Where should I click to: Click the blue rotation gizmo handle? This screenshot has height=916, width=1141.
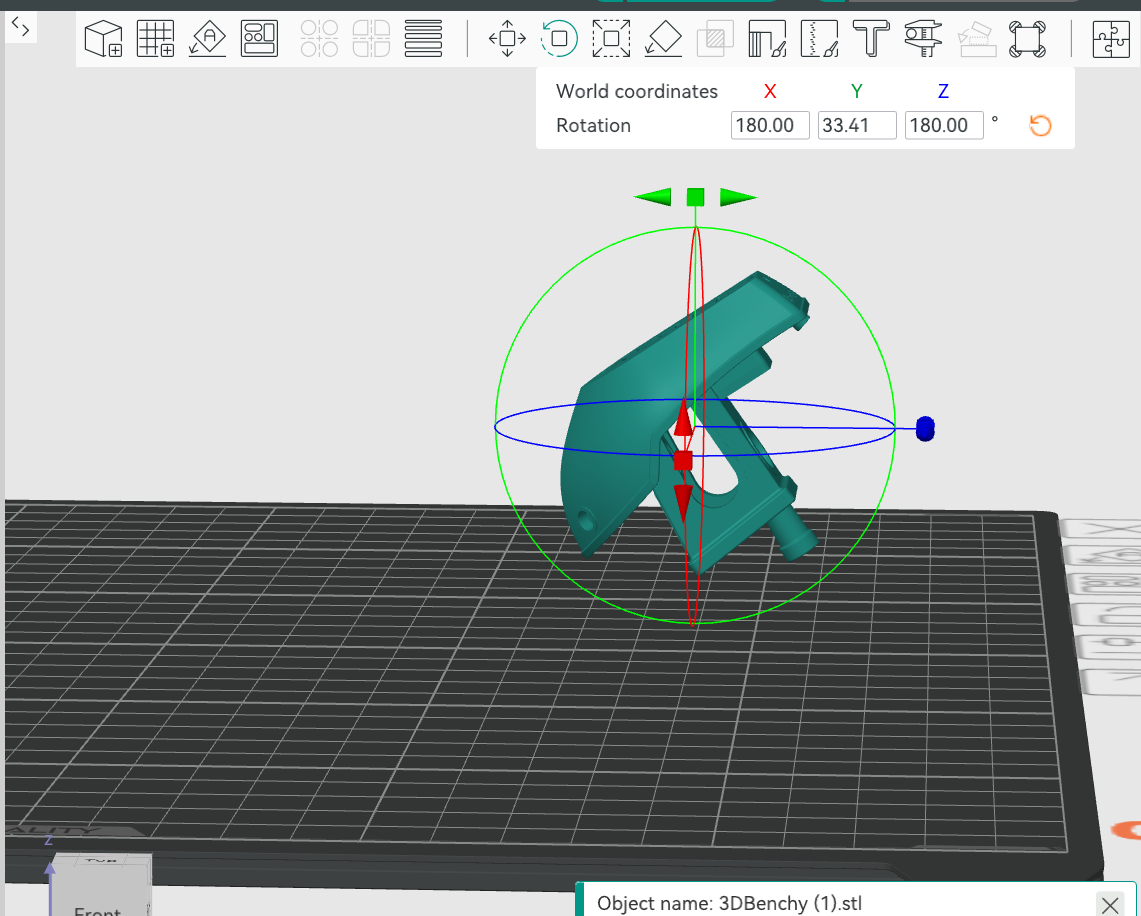(x=925, y=429)
